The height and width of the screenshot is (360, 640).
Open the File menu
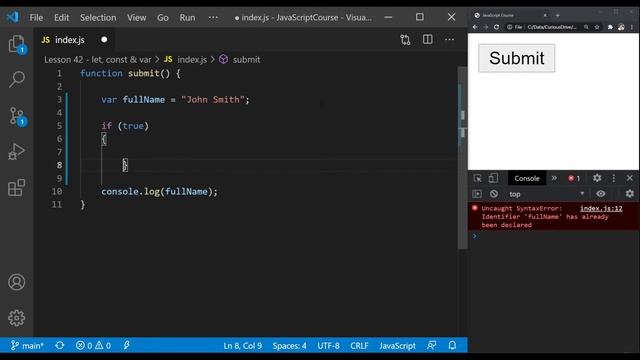point(36,18)
